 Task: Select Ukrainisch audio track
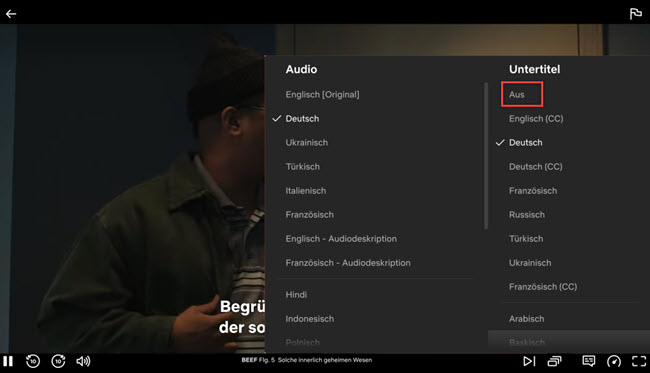tap(306, 143)
